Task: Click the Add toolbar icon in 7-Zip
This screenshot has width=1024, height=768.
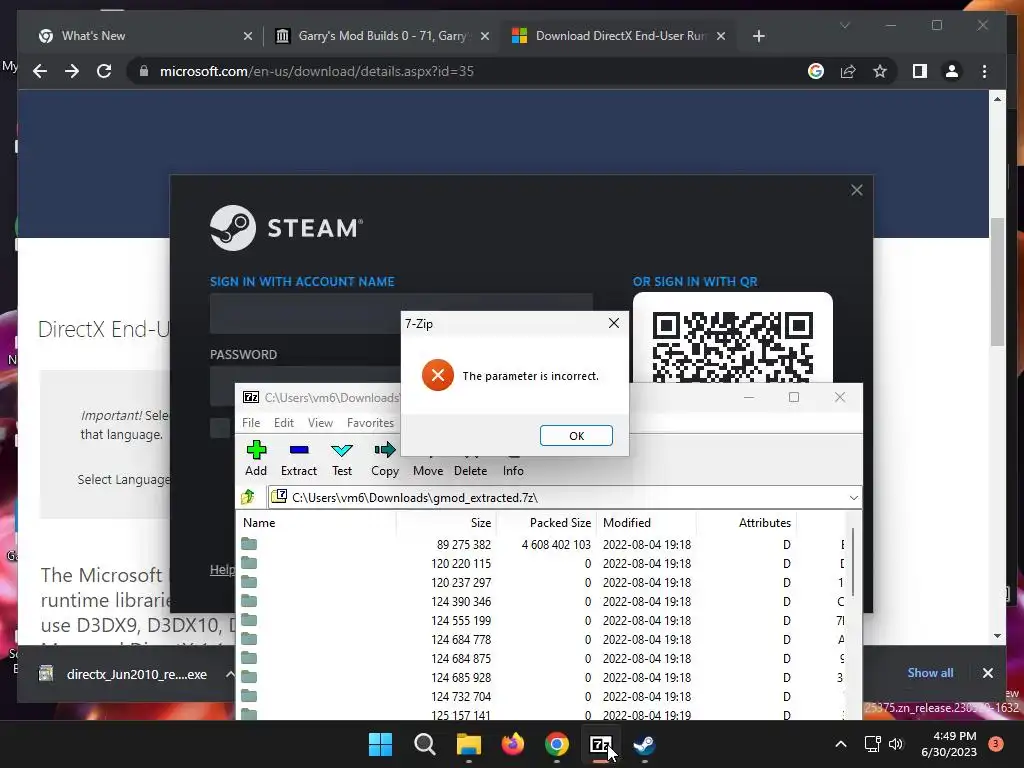Action: point(256,449)
